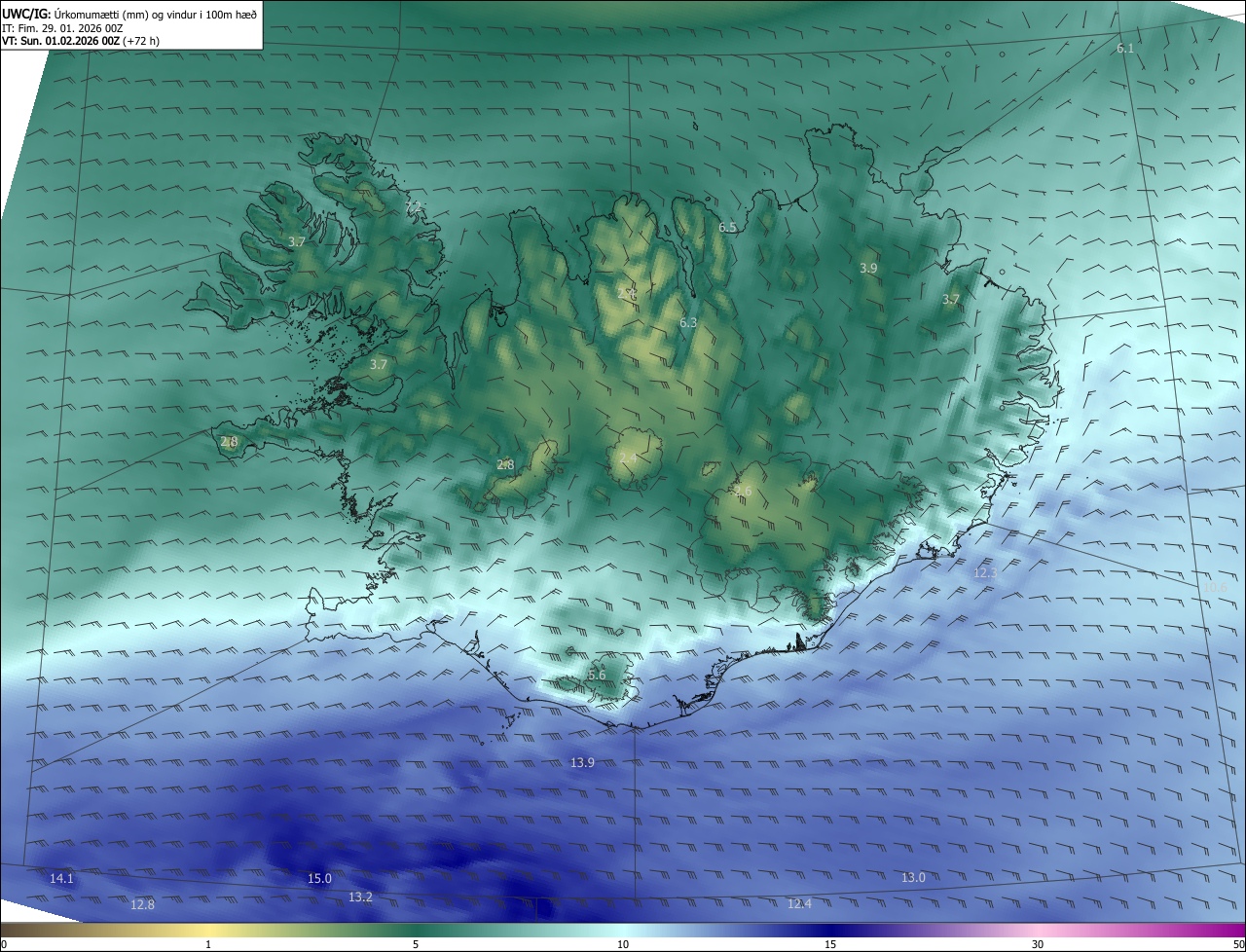Viewport: 1246px width, 952px height.
Task: Click the 14.1 value label on the map
Action: click(x=61, y=879)
